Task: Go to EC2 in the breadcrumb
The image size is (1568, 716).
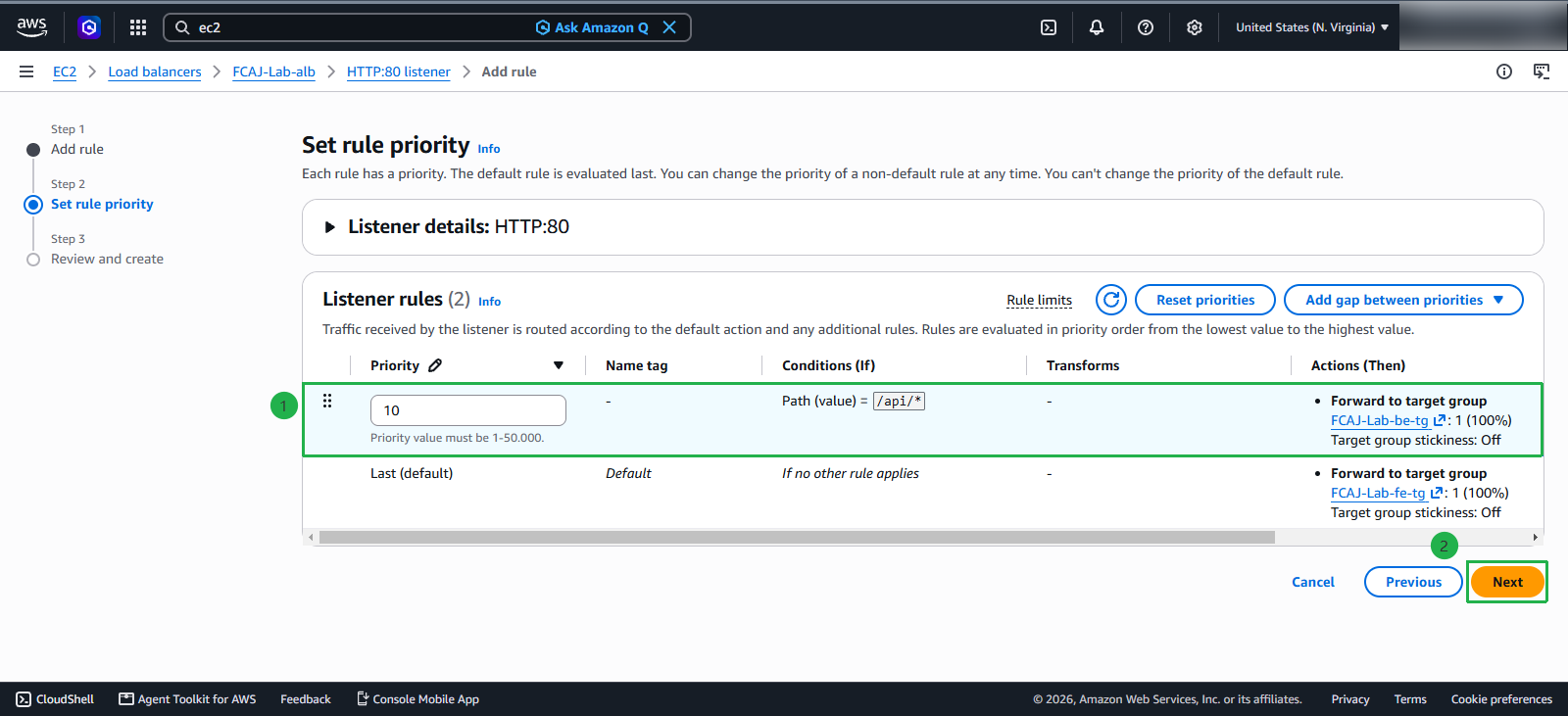Action: click(65, 72)
